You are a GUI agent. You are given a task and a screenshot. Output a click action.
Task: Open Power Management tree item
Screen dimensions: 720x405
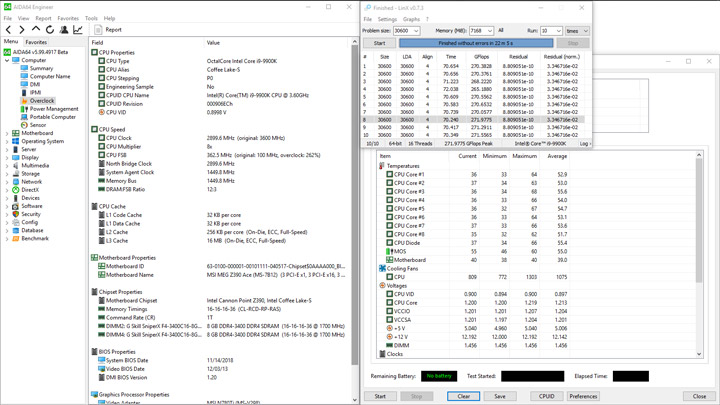[54, 109]
